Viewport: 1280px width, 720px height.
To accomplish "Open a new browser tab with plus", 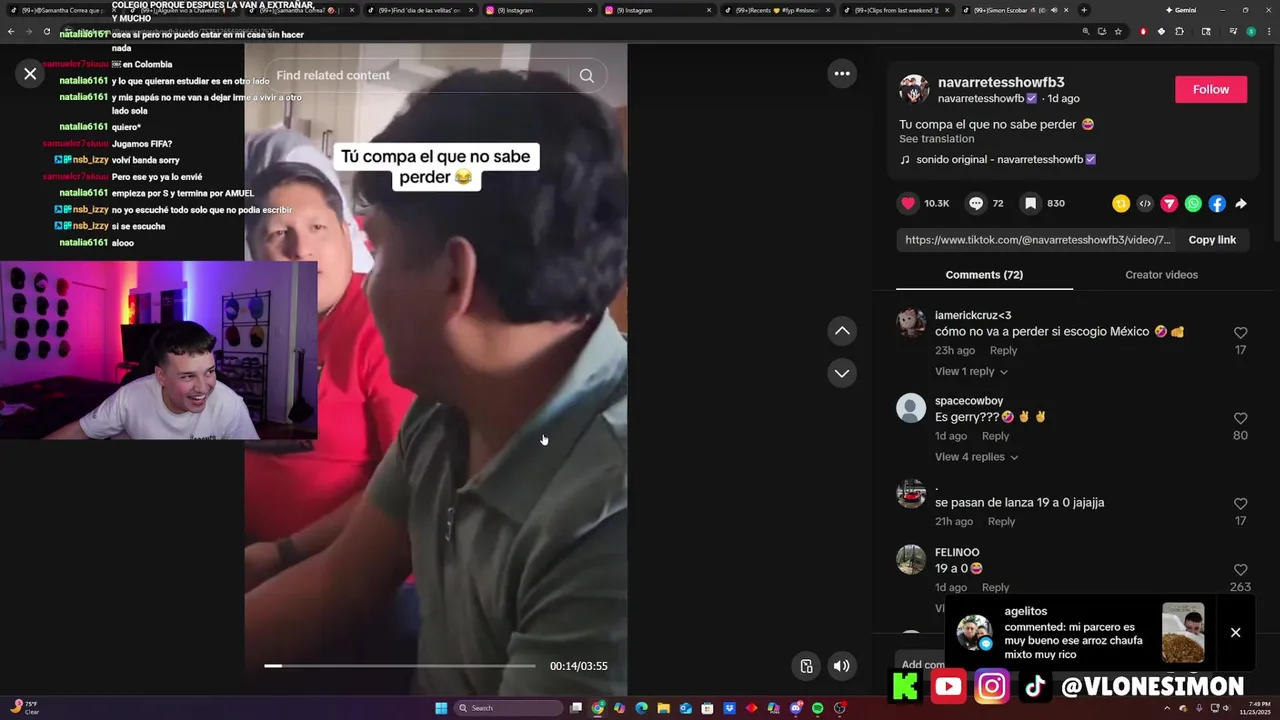I will (x=1084, y=10).
